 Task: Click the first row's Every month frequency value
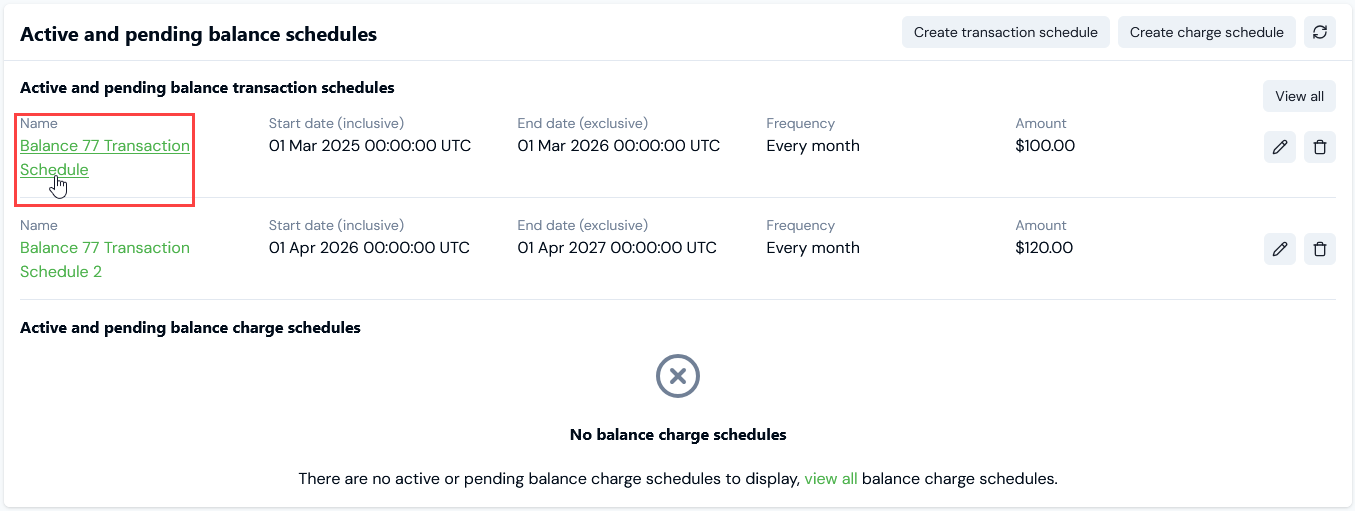tap(813, 146)
